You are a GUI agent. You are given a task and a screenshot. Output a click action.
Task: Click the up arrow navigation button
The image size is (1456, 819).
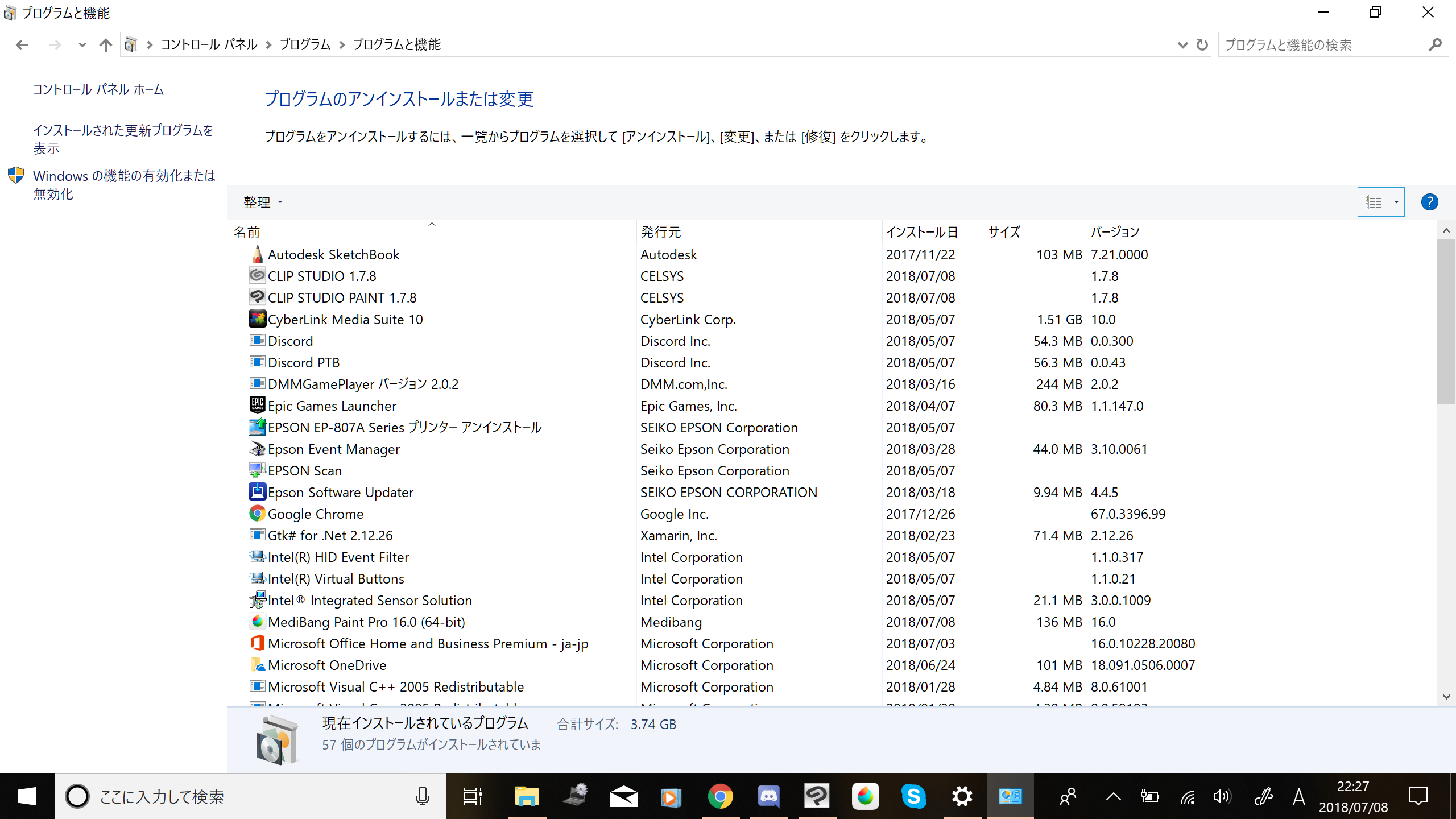105,45
